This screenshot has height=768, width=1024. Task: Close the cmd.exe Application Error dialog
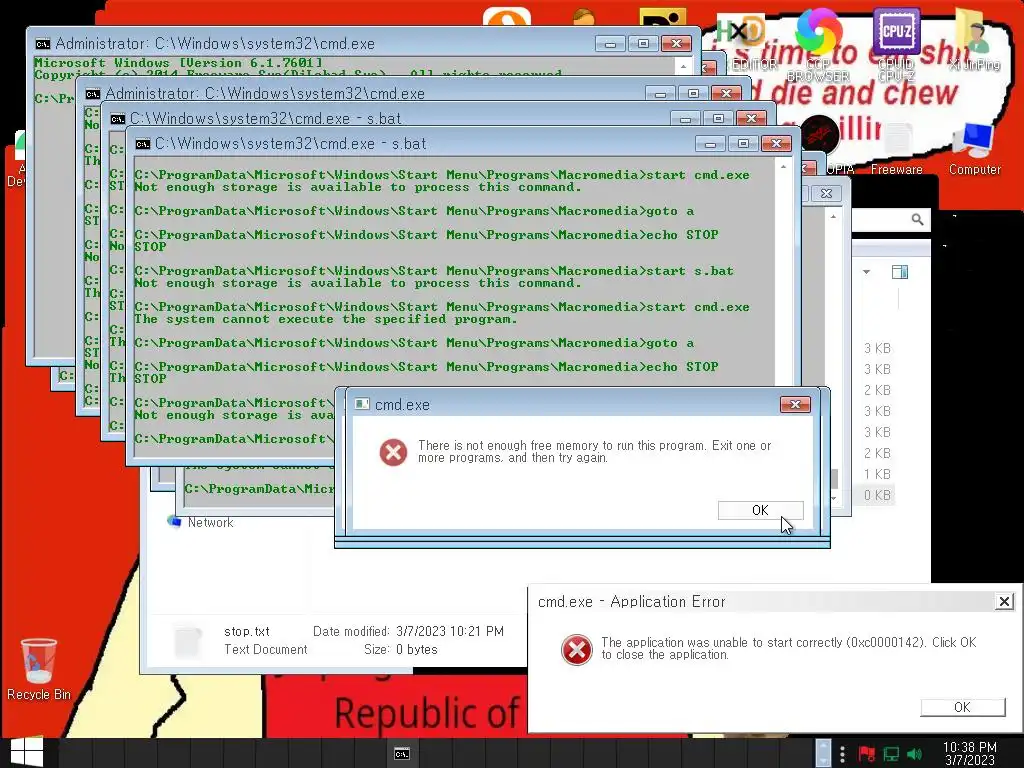coord(1004,601)
